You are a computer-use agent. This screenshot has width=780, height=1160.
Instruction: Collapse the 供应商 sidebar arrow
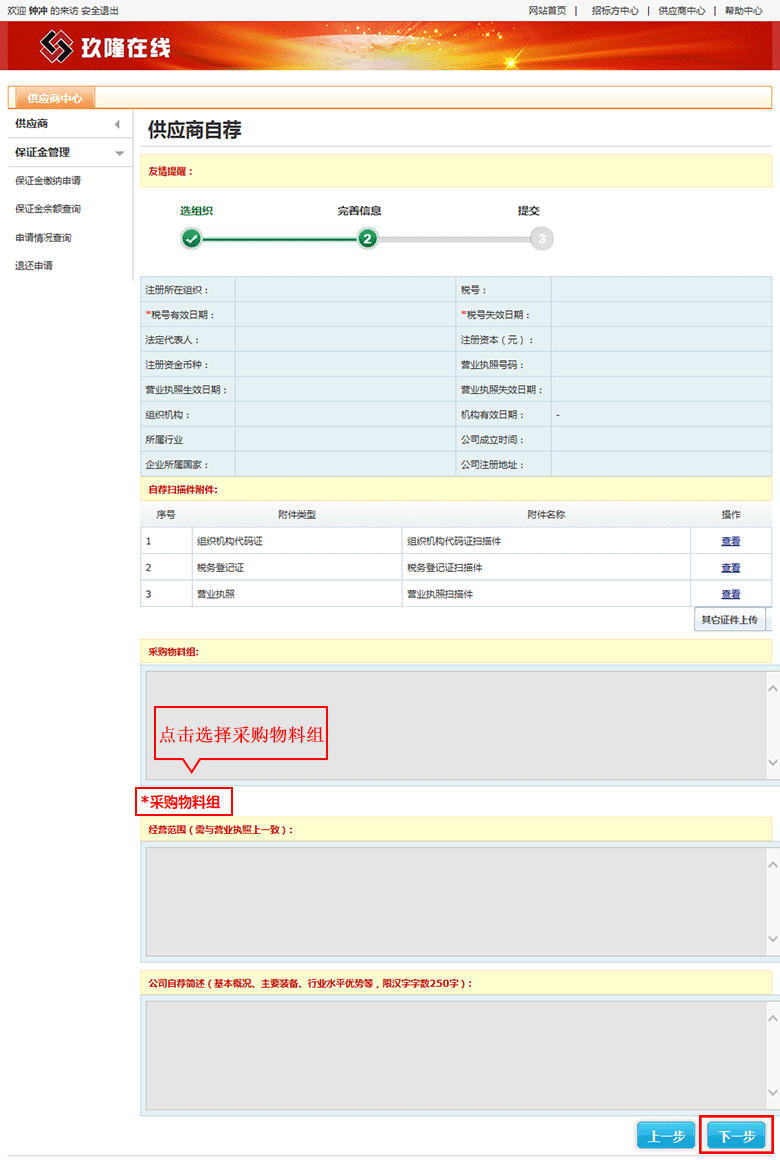click(117, 124)
